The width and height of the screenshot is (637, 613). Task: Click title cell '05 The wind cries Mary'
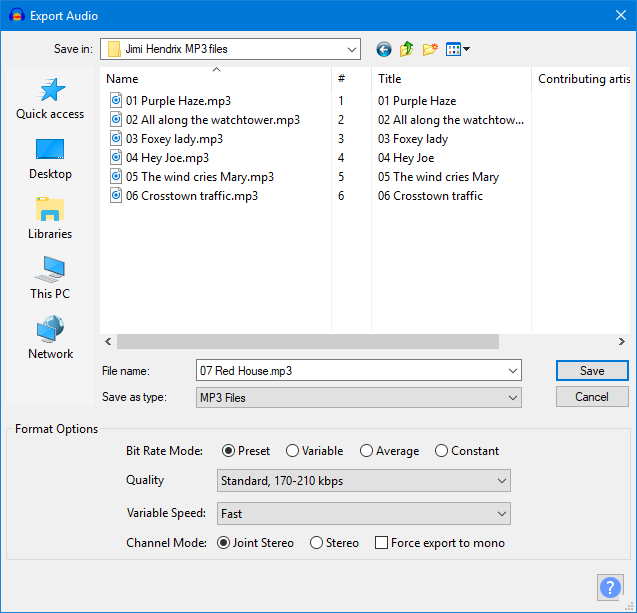coord(438,177)
